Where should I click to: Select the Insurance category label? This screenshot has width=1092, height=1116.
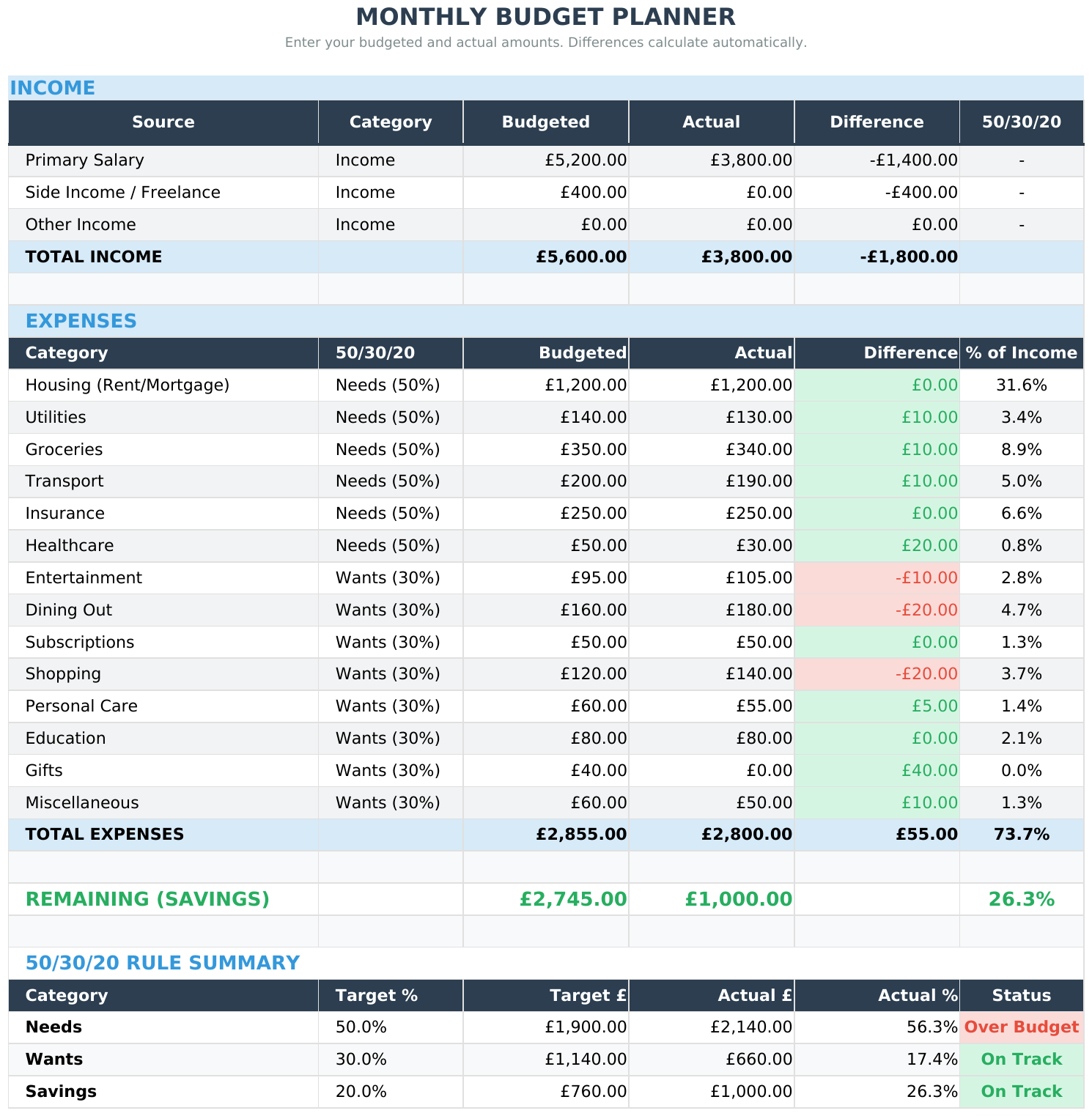tap(163, 514)
